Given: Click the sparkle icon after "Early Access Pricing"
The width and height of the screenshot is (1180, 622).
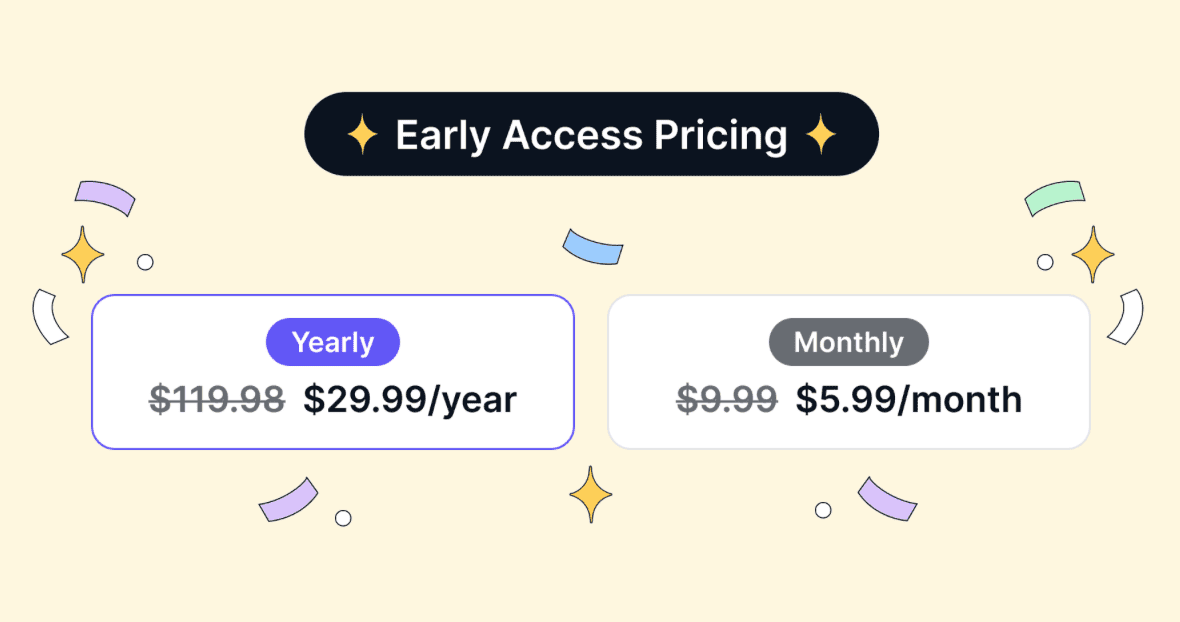Looking at the screenshot, I should [821, 135].
